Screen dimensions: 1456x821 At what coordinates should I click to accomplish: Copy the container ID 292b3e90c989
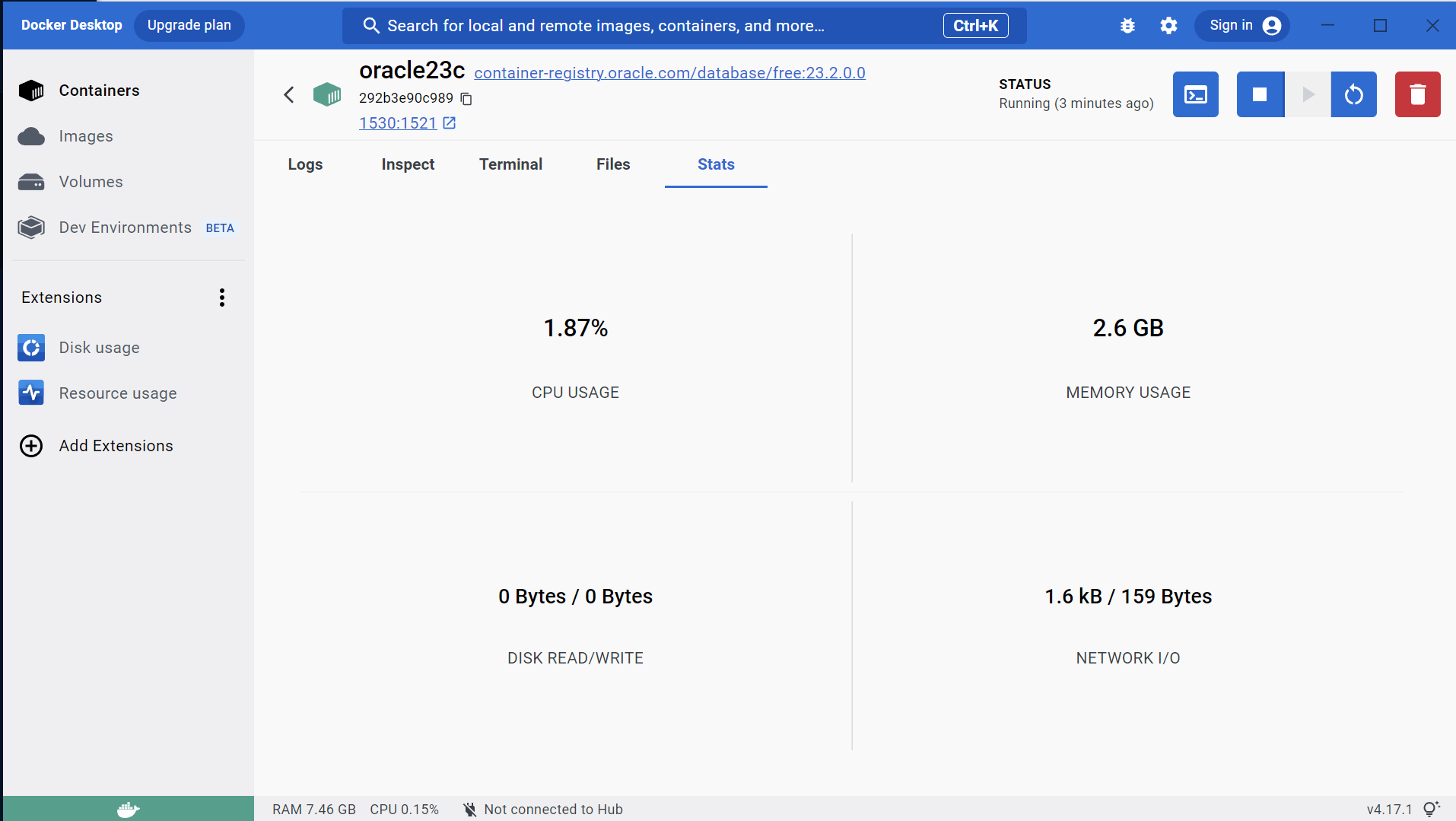pos(466,99)
